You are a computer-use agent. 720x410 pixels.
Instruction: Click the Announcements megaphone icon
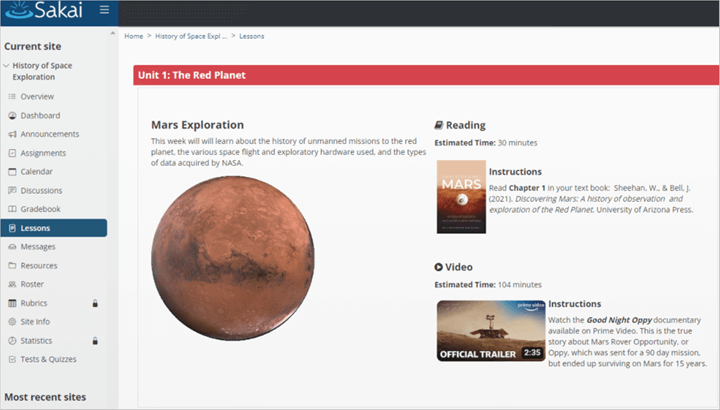tap(12, 134)
